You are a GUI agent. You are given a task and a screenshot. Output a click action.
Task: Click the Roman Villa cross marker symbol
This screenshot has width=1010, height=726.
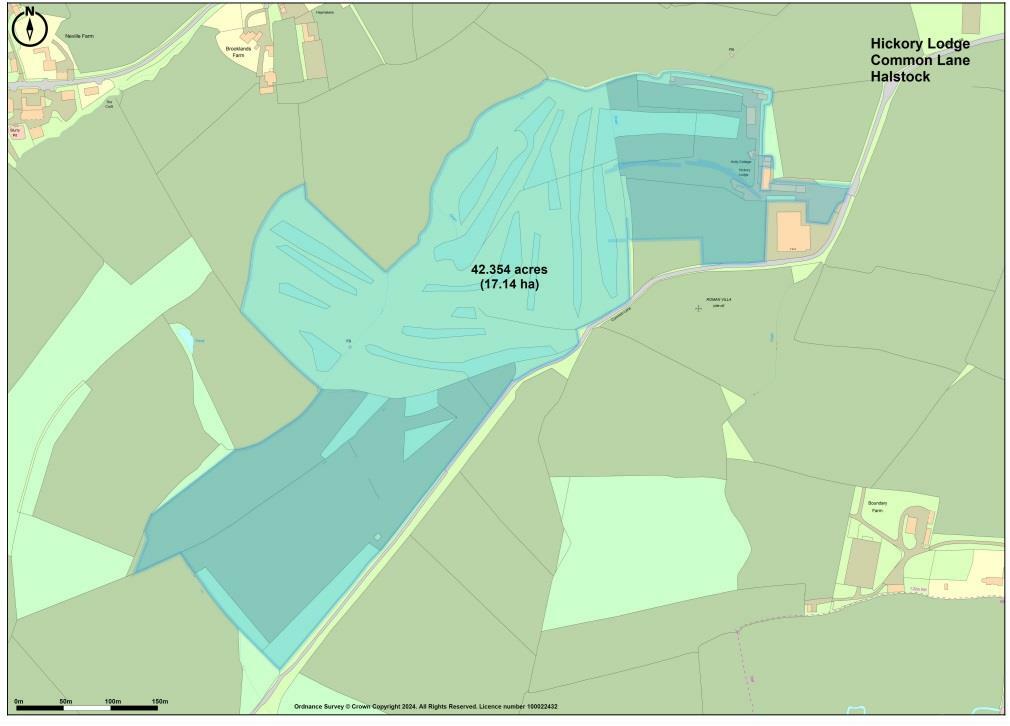[698, 308]
